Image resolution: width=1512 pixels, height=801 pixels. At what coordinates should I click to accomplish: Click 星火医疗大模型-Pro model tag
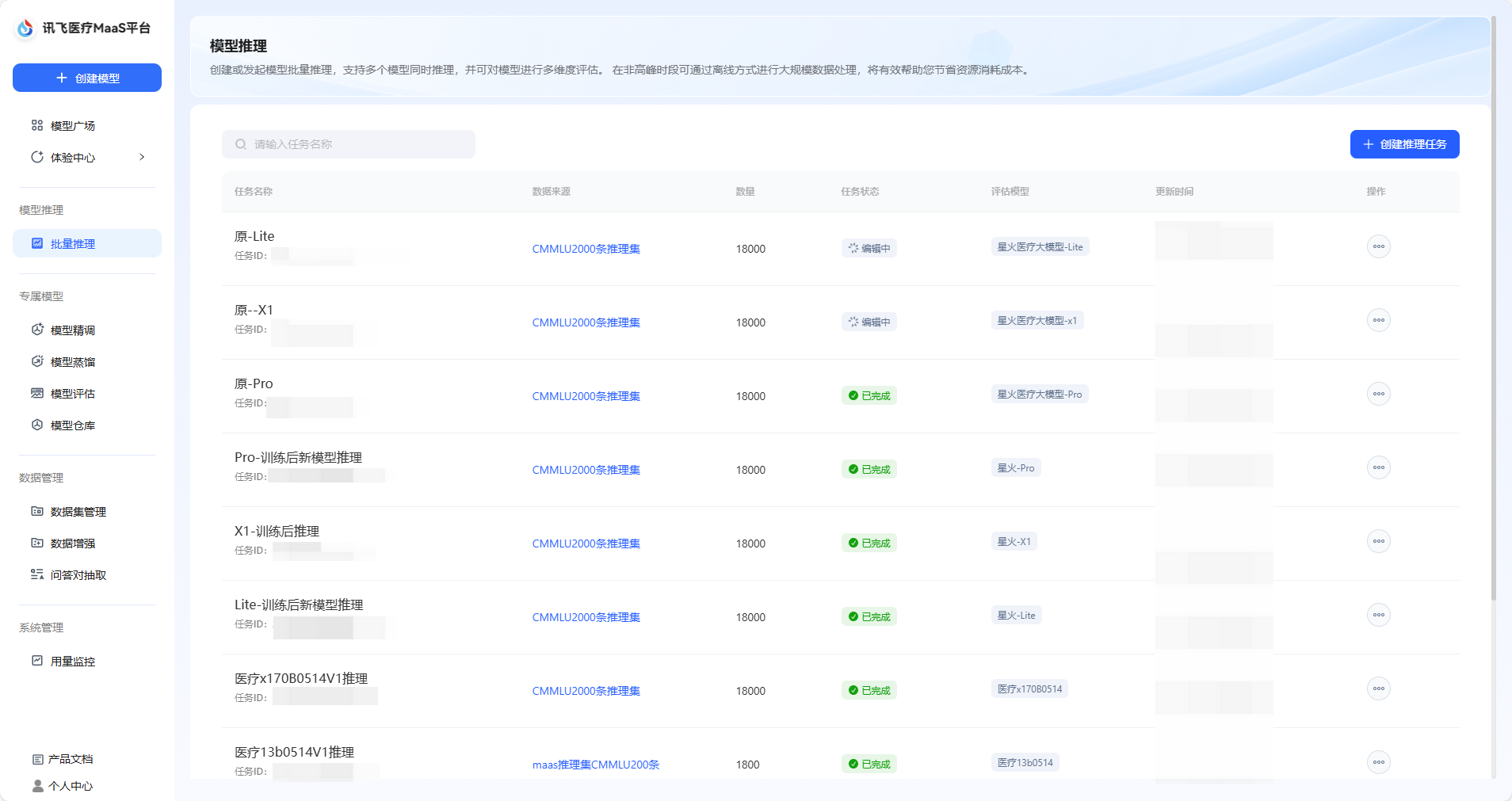1039,395
